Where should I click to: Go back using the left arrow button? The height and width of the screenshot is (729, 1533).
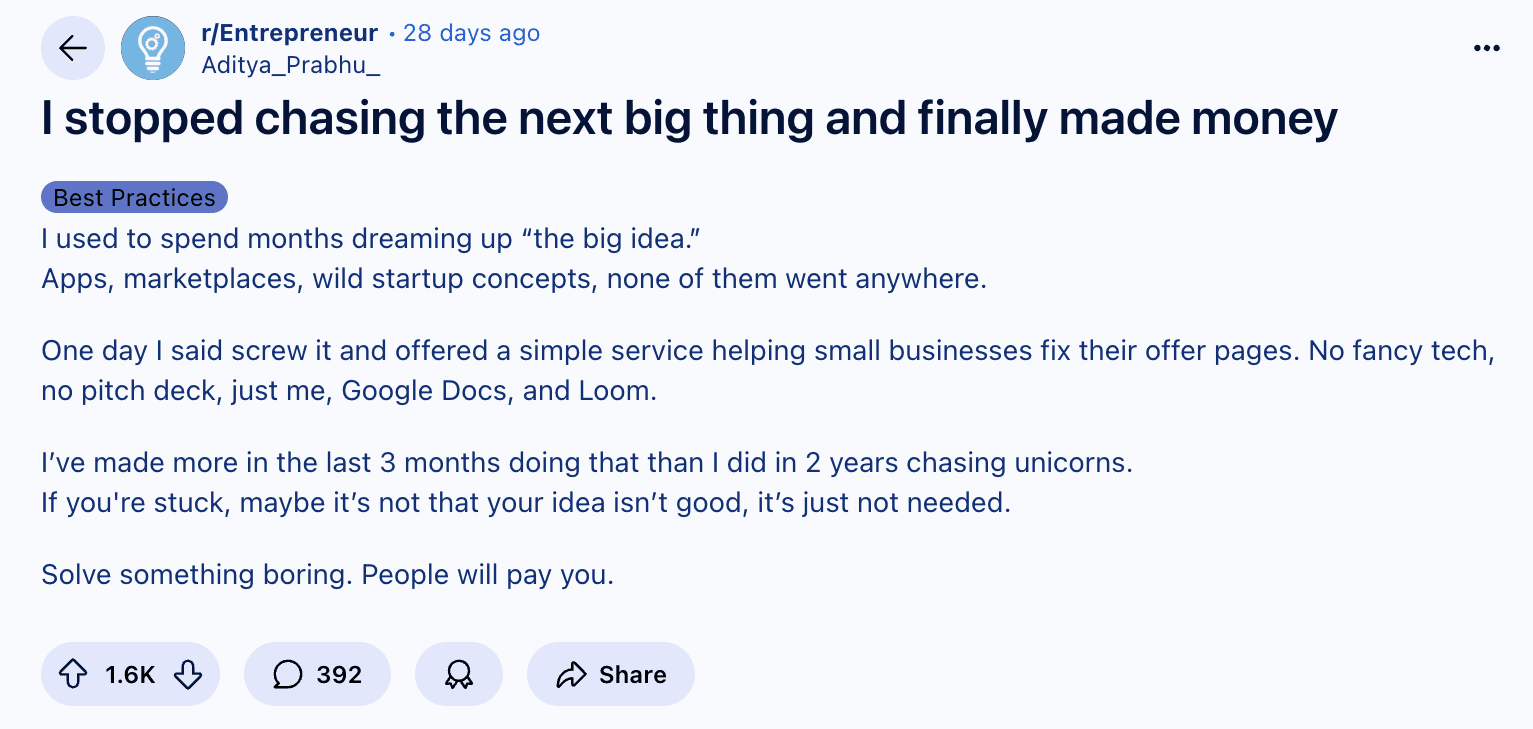click(x=73, y=48)
